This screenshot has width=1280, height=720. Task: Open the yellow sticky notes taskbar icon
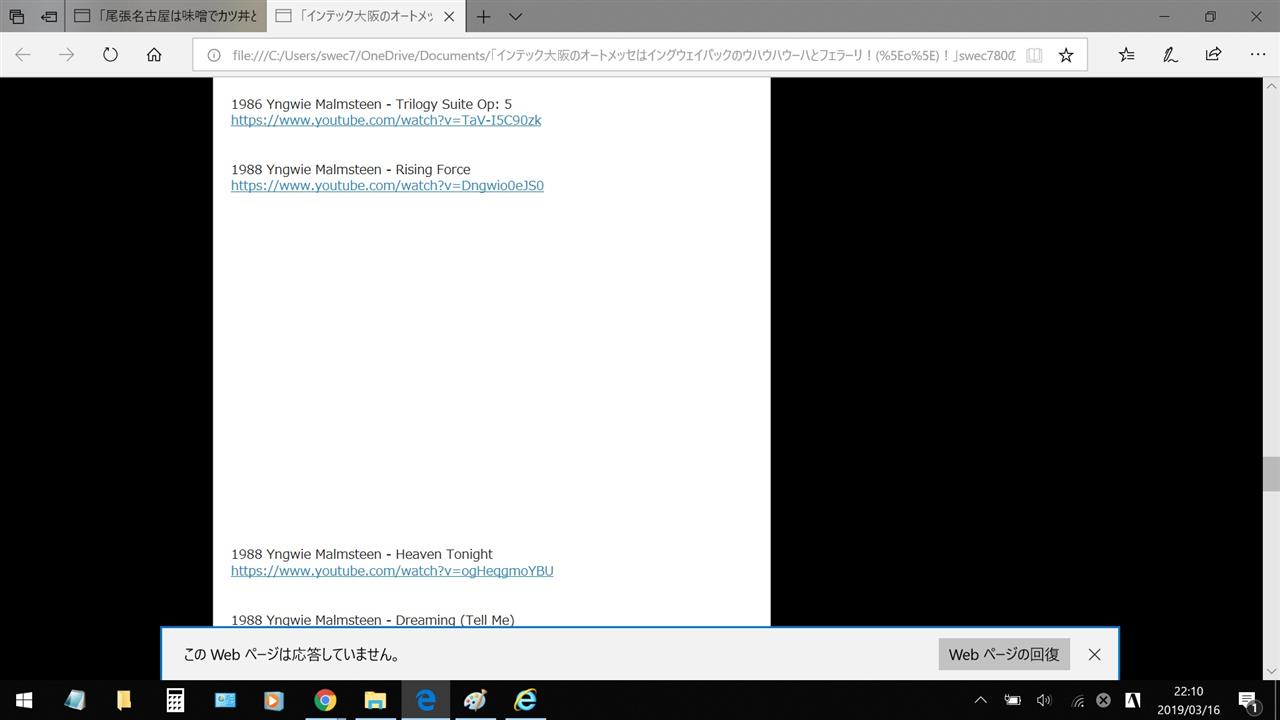(124, 700)
